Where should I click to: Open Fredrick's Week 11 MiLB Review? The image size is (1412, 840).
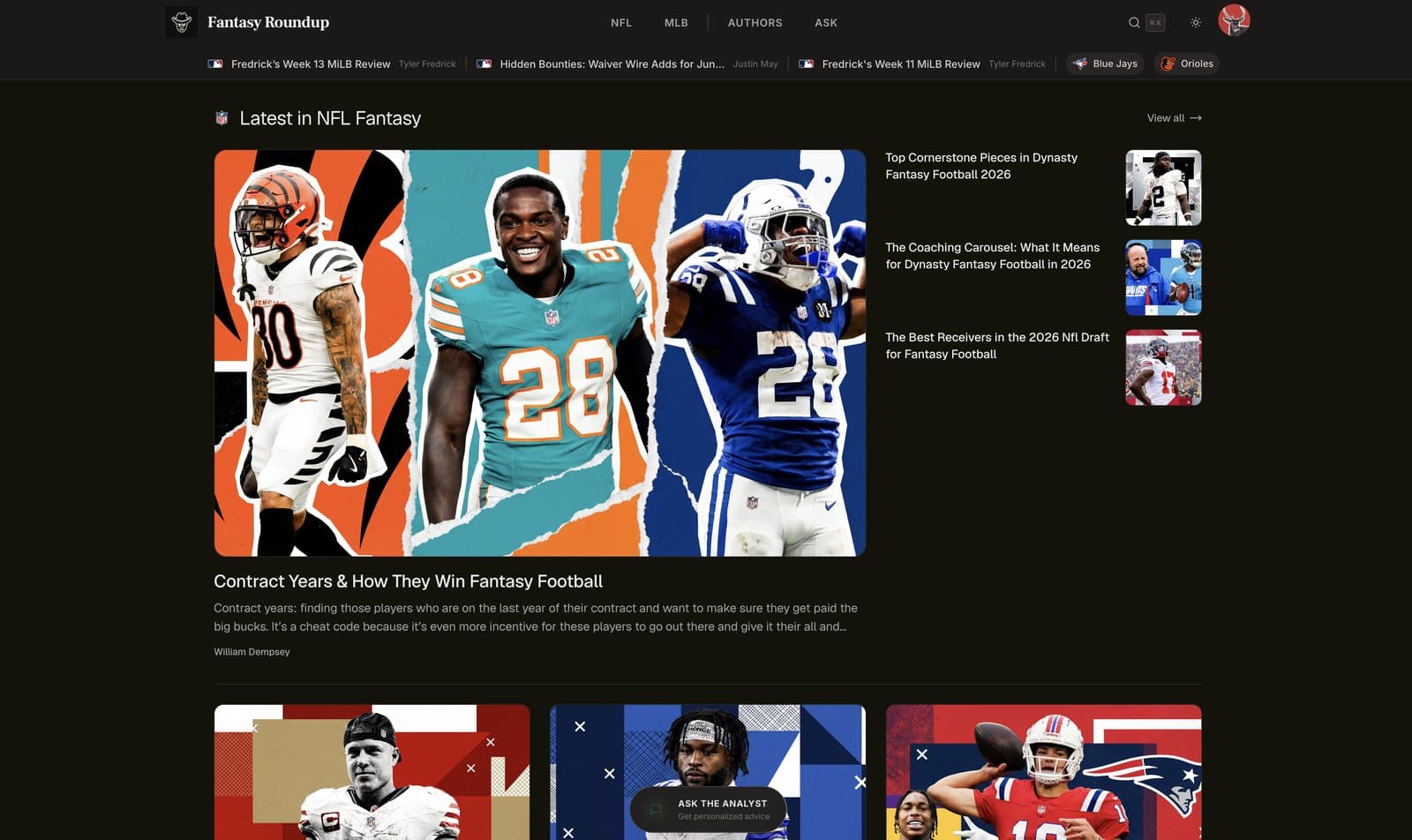[901, 64]
